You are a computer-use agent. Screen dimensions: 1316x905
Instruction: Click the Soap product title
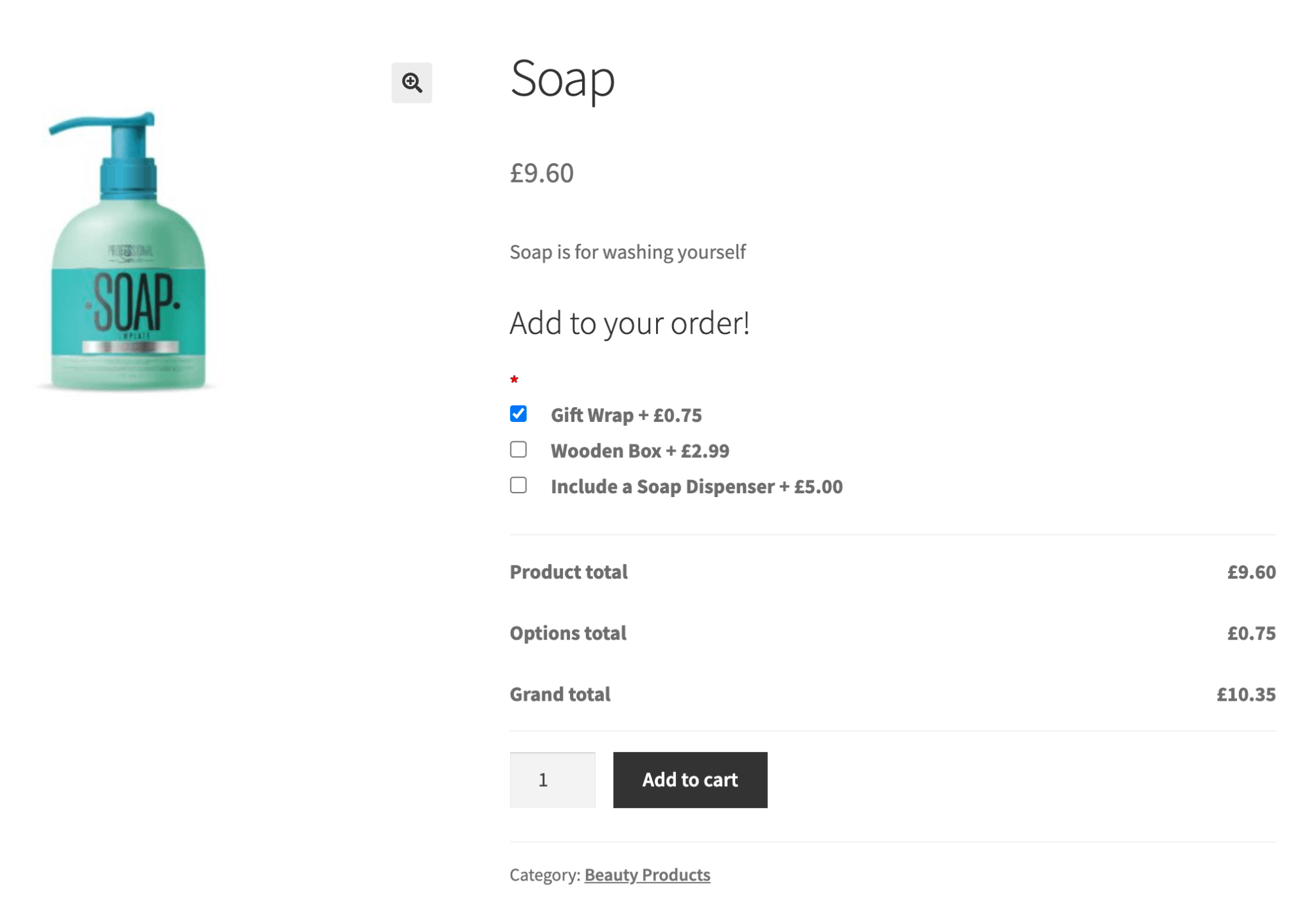click(x=562, y=80)
